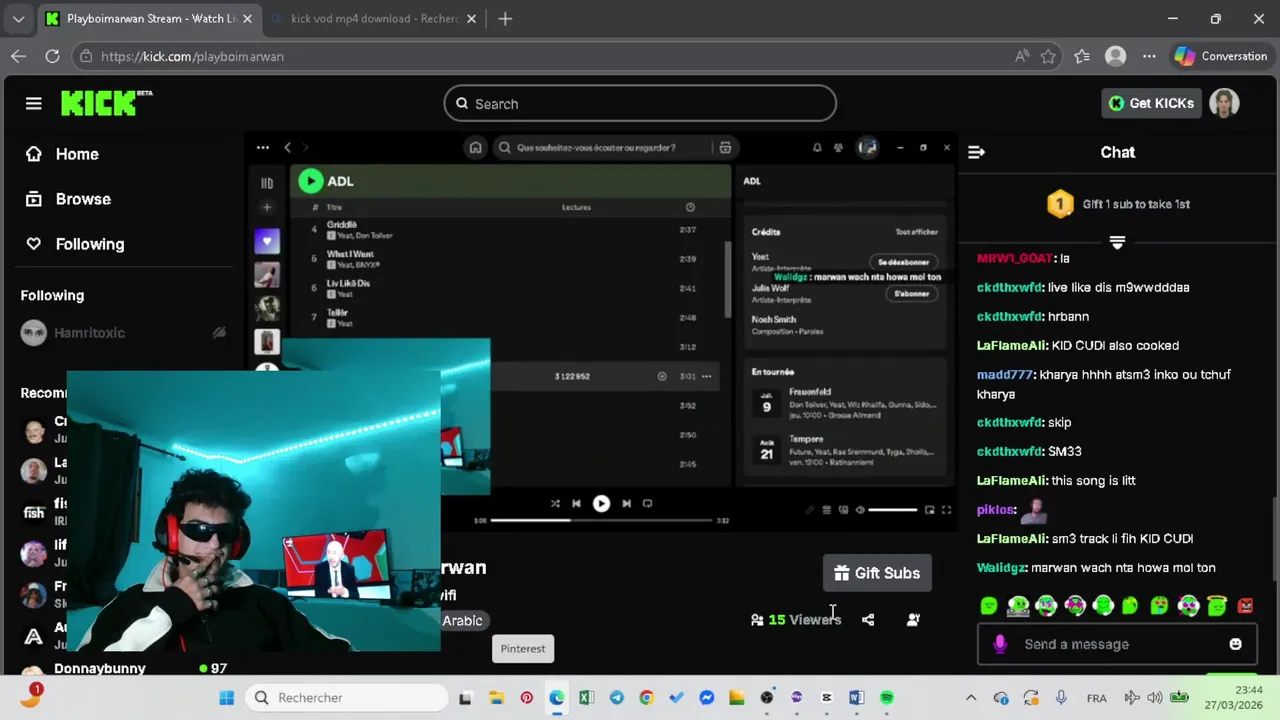Click LaFlameAli username in KID CUDI also cooked message
Image resolution: width=1280 pixels, height=720 pixels.
[1012, 346]
